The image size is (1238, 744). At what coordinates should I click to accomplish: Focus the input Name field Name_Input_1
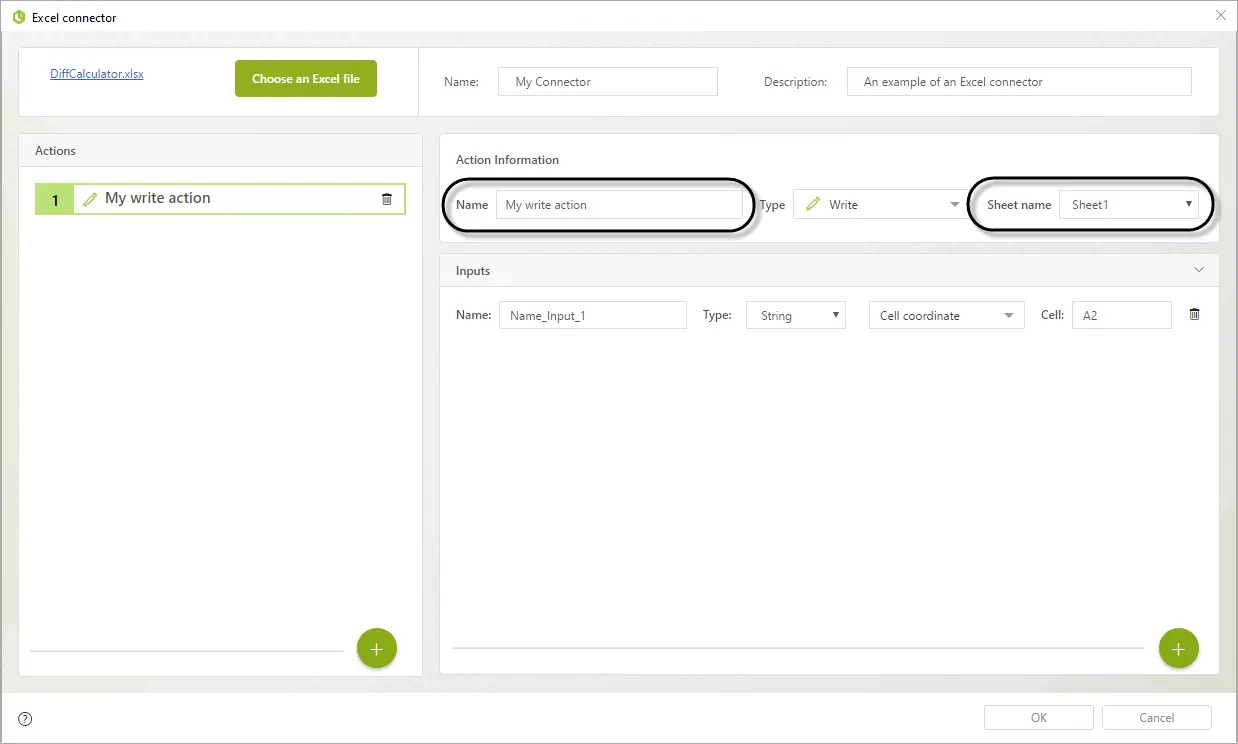[593, 315]
